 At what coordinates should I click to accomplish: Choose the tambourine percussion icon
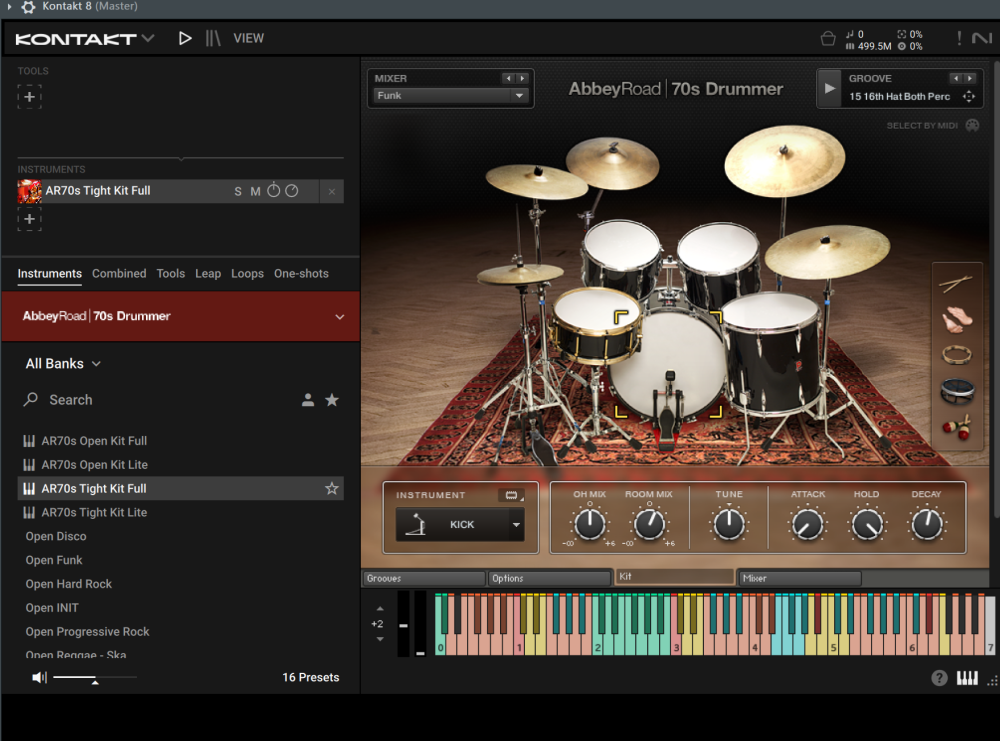point(957,354)
